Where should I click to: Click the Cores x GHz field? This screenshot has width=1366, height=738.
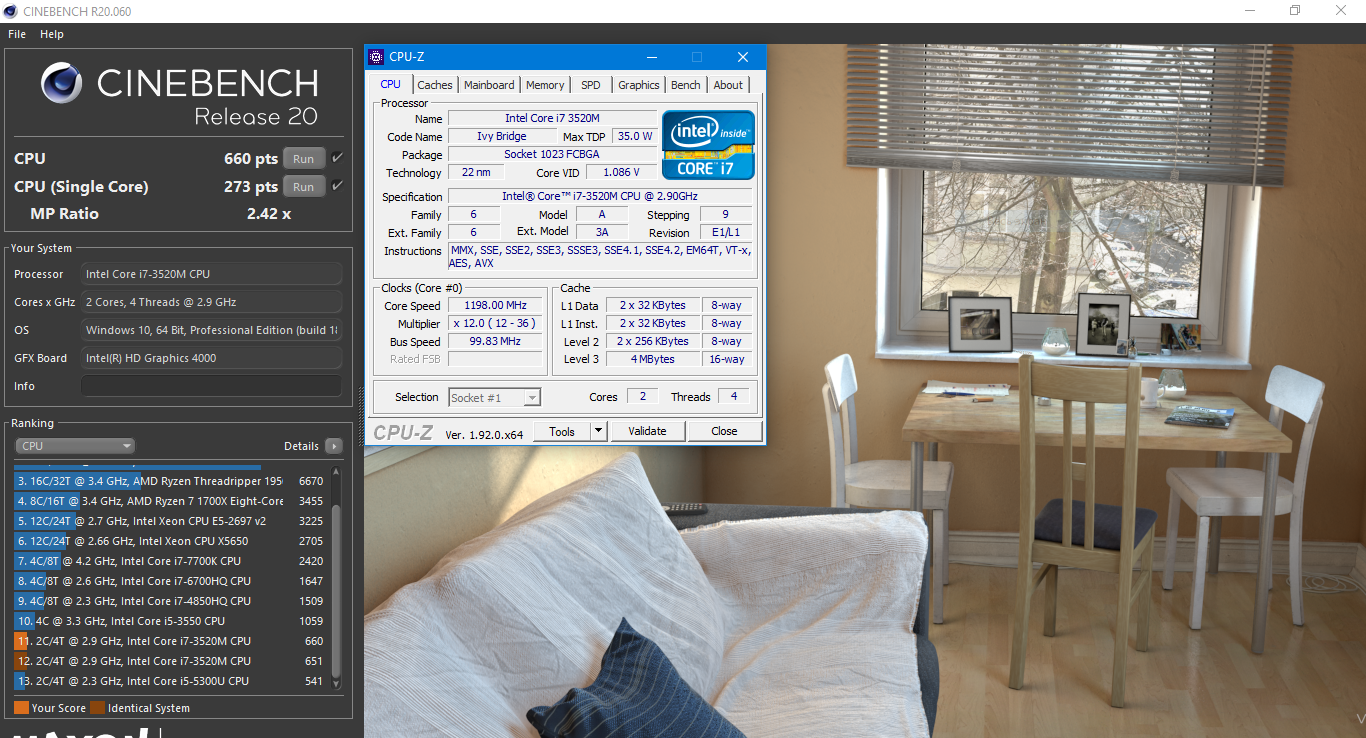click(211, 302)
